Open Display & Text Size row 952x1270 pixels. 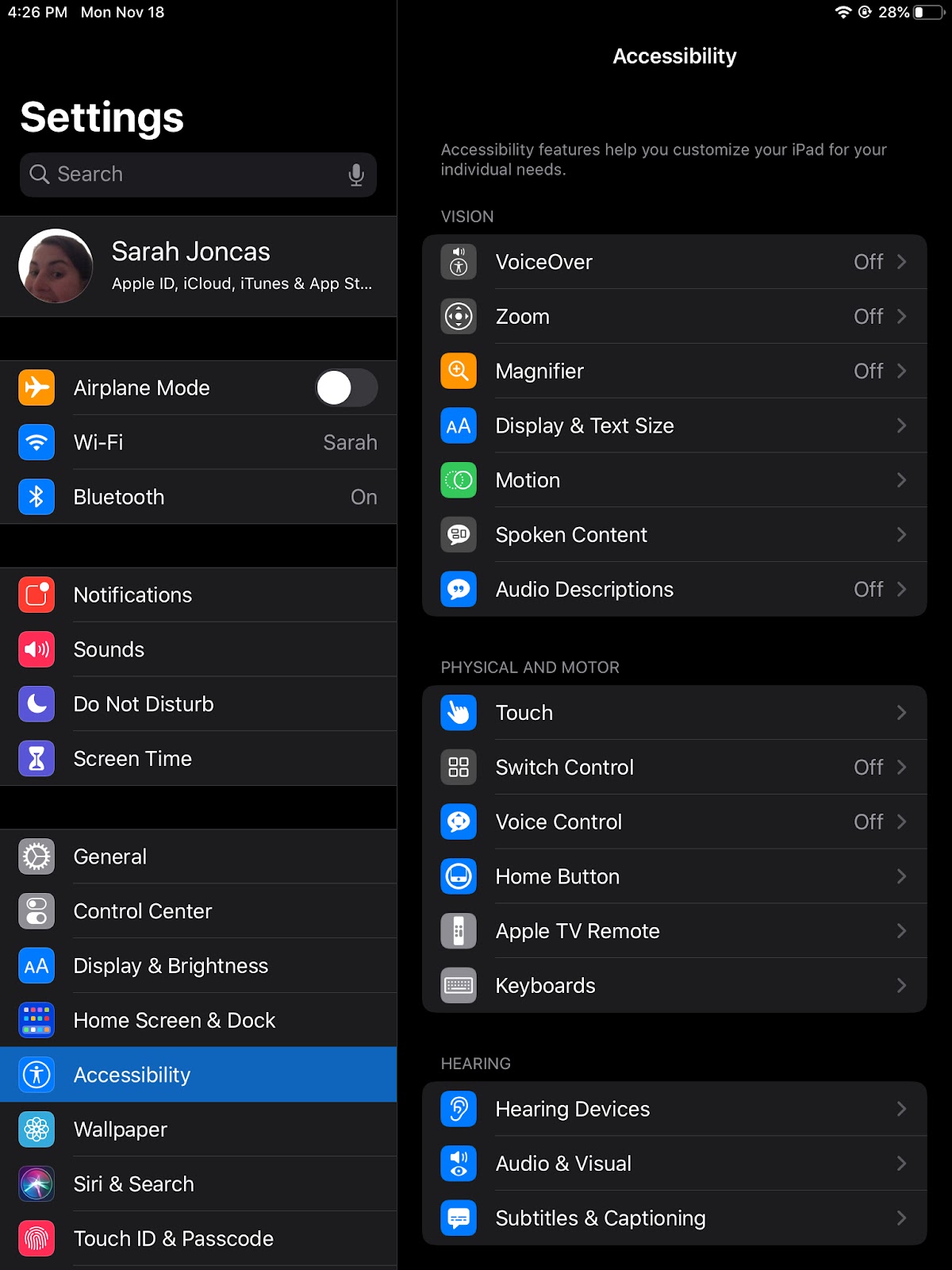[x=674, y=425]
